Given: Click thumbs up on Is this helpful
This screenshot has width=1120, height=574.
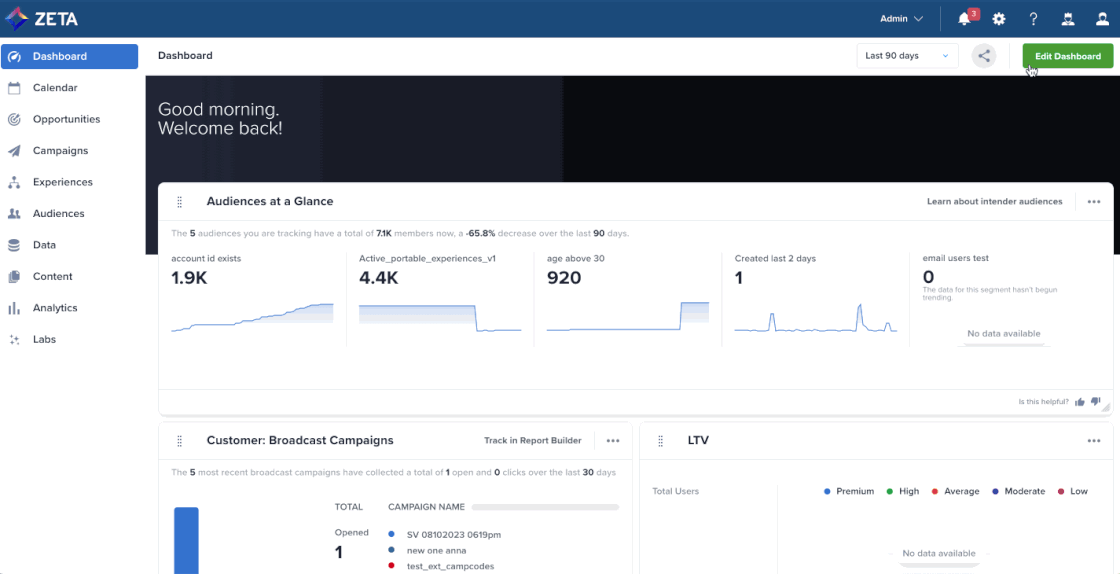Looking at the screenshot, I should coord(1080,402).
